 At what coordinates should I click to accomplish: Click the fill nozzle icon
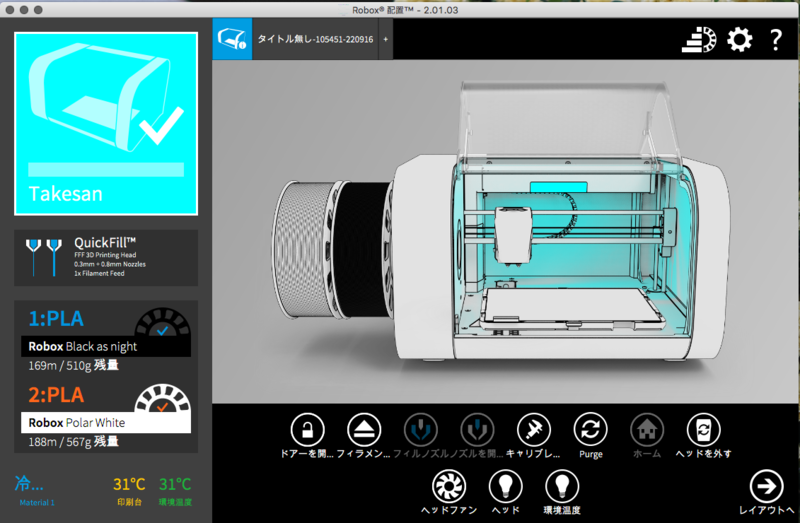point(420,430)
